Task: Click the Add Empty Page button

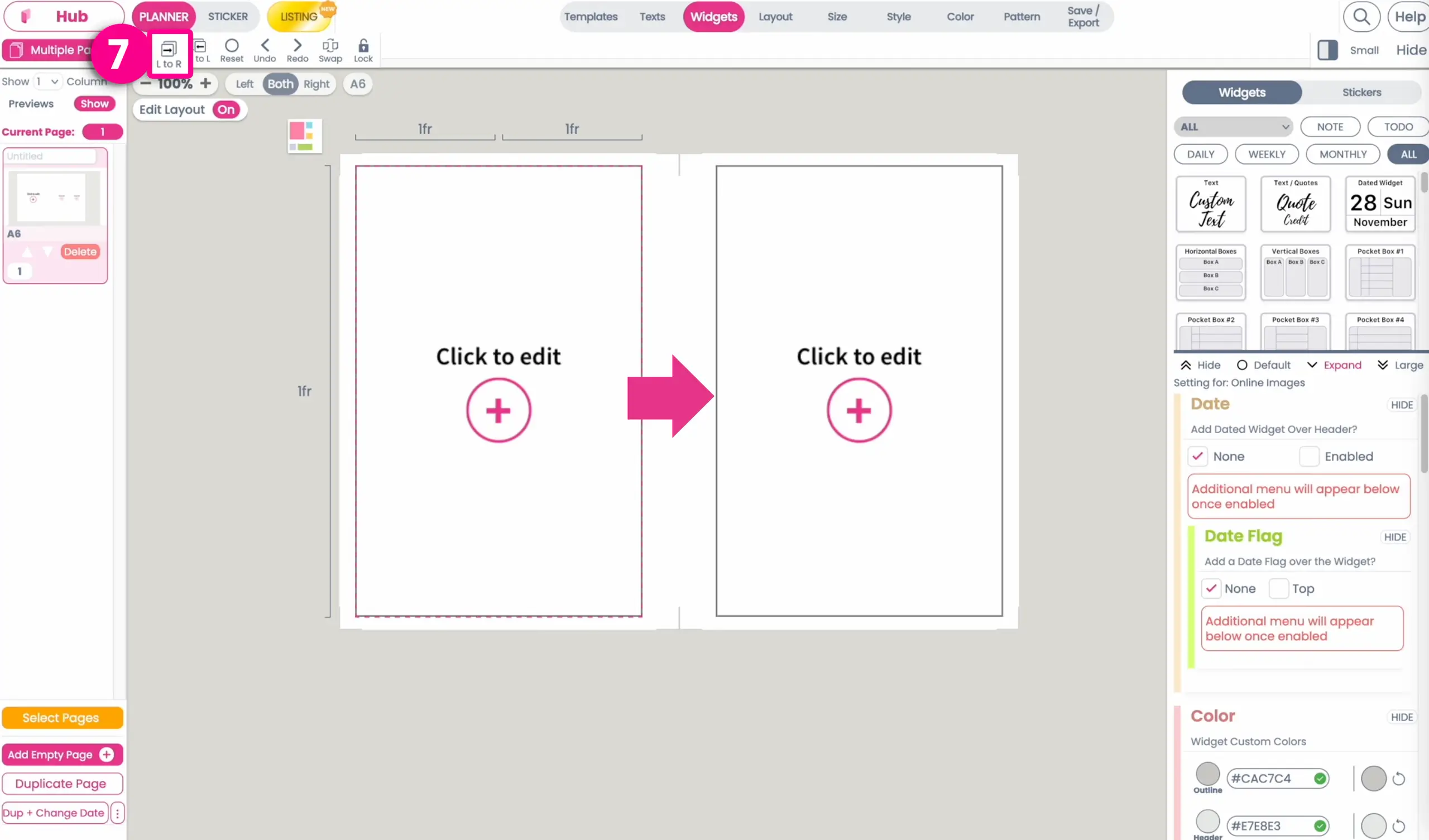Action: click(61, 755)
